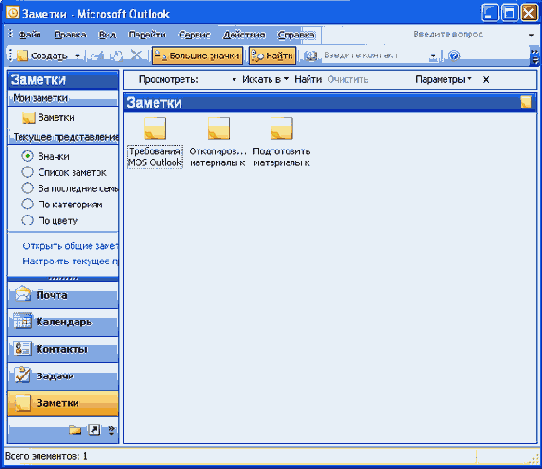Select the Список заметок radio button

[x=27, y=172]
